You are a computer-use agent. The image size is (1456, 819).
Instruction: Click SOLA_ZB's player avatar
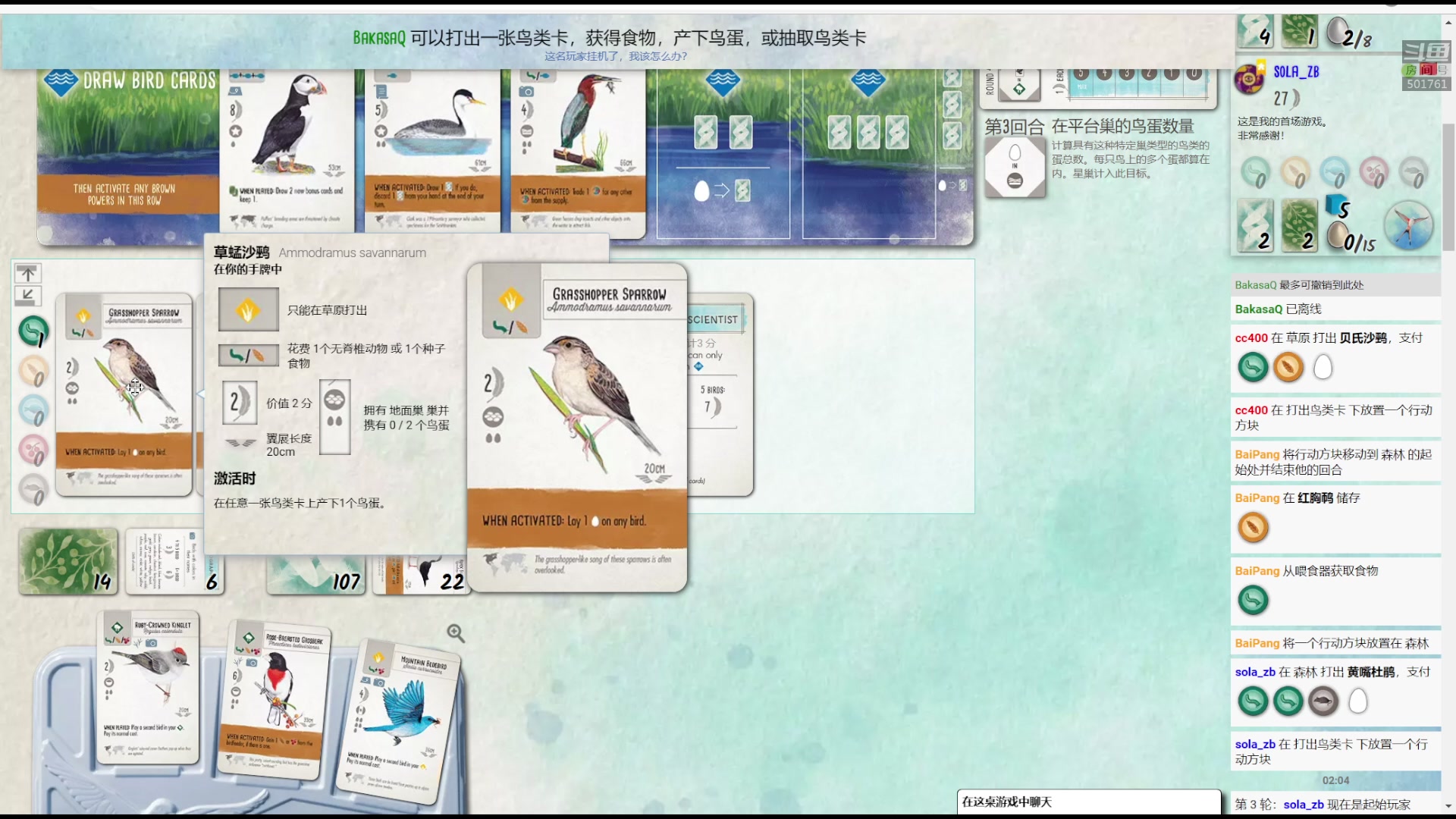pyautogui.click(x=1249, y=78)
